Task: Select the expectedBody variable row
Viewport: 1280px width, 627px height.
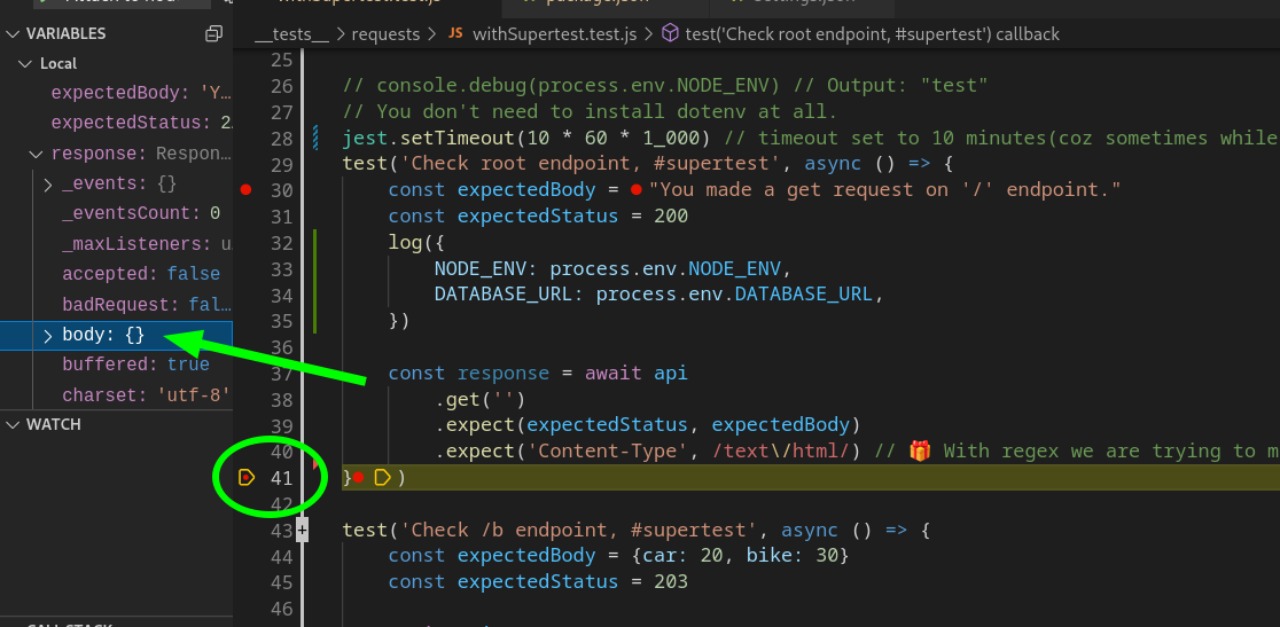Action: tap(116, 93)
